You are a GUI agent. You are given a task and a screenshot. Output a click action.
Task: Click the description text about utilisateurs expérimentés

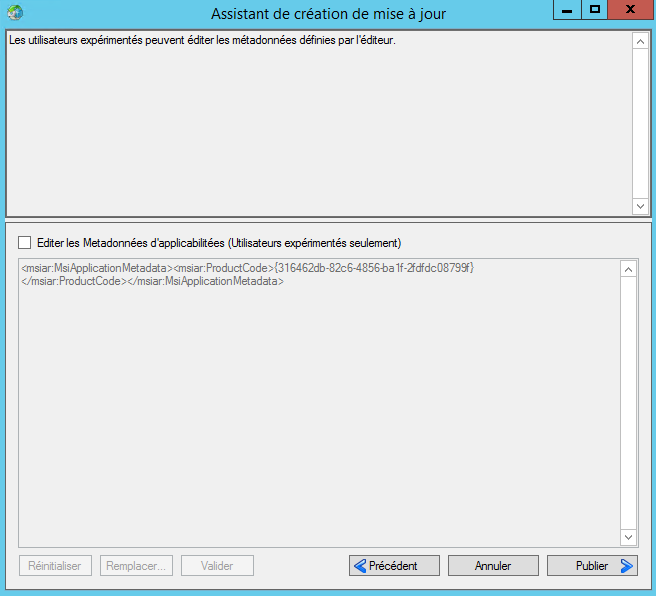(202, 40)
